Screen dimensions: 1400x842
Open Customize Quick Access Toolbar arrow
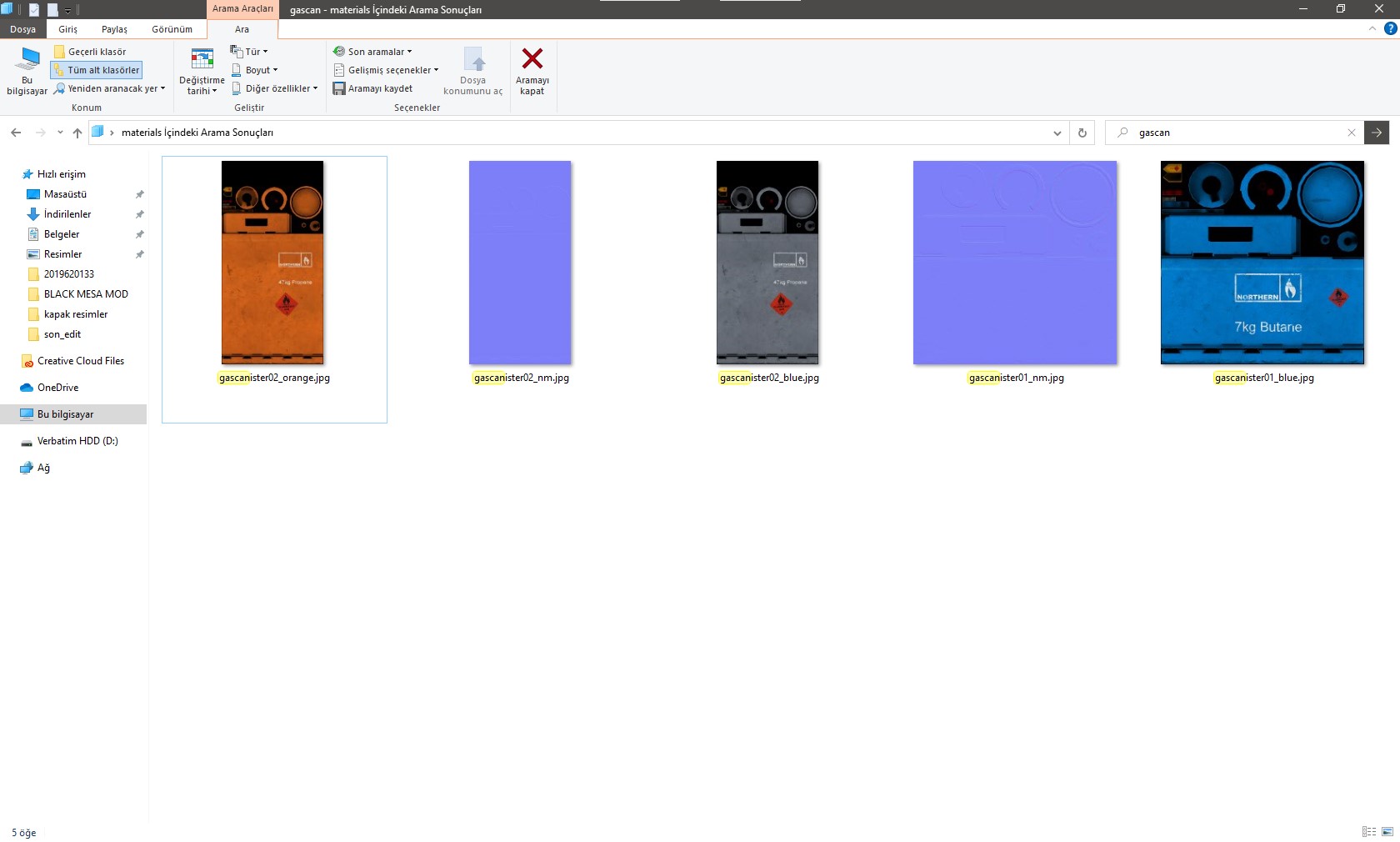68,11
